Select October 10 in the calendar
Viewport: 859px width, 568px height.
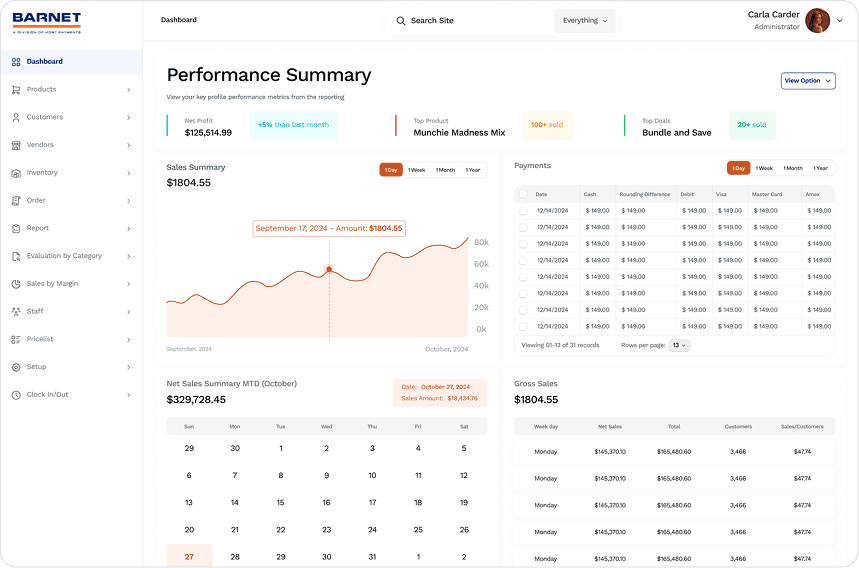point(372,475)
